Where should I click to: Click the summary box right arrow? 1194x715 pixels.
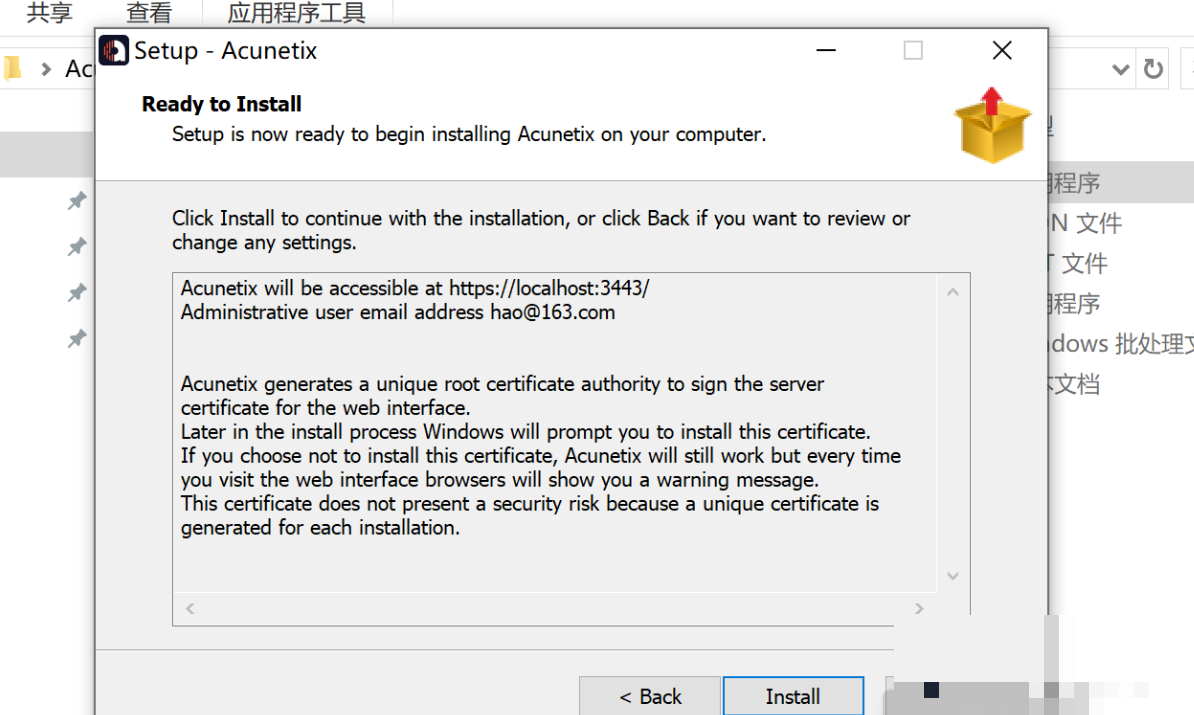[919, 608]
